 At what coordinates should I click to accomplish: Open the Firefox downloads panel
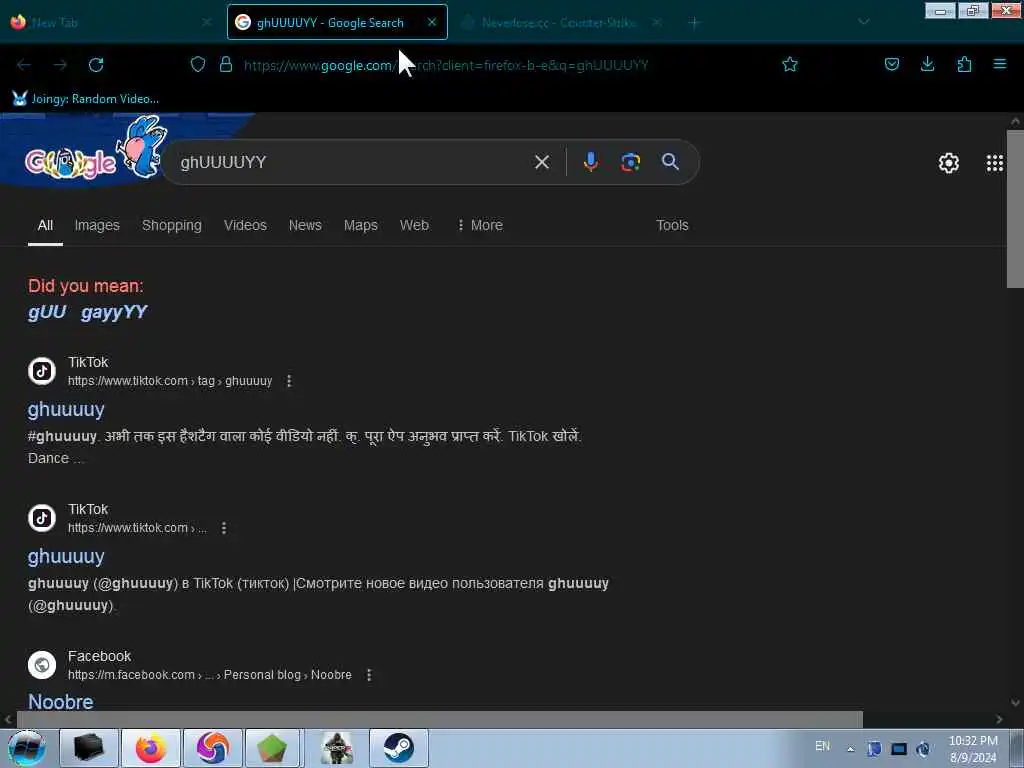(927, 64)
